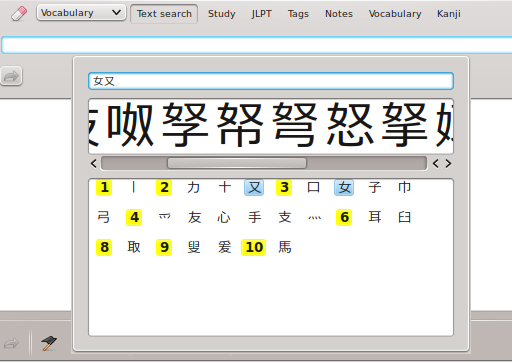This screenshot has width=512, height=363.
Task: Toggle the 力 radical
Action: [194, 187]
